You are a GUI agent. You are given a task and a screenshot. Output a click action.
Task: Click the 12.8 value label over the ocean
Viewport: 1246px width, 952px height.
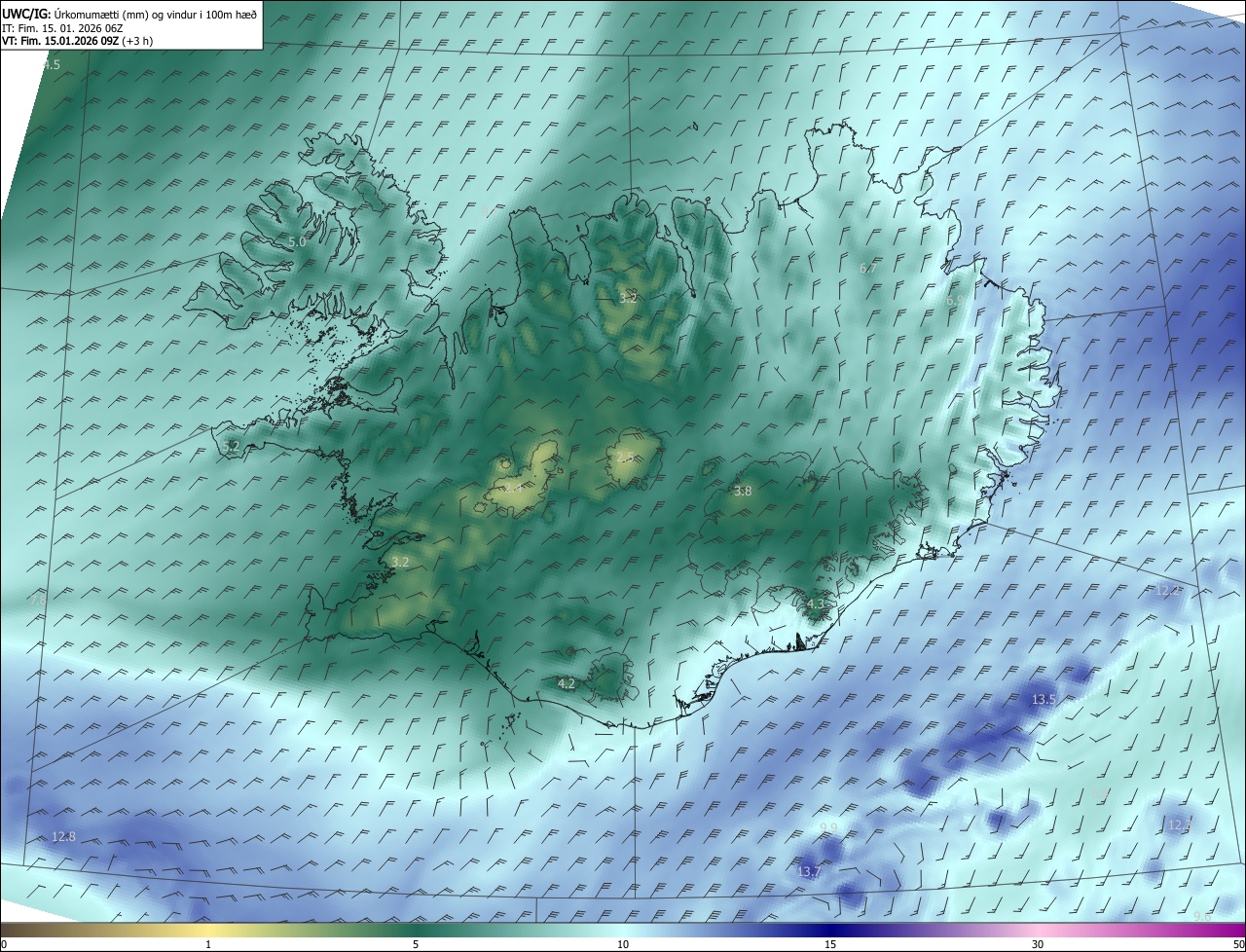tap(63, 836)
